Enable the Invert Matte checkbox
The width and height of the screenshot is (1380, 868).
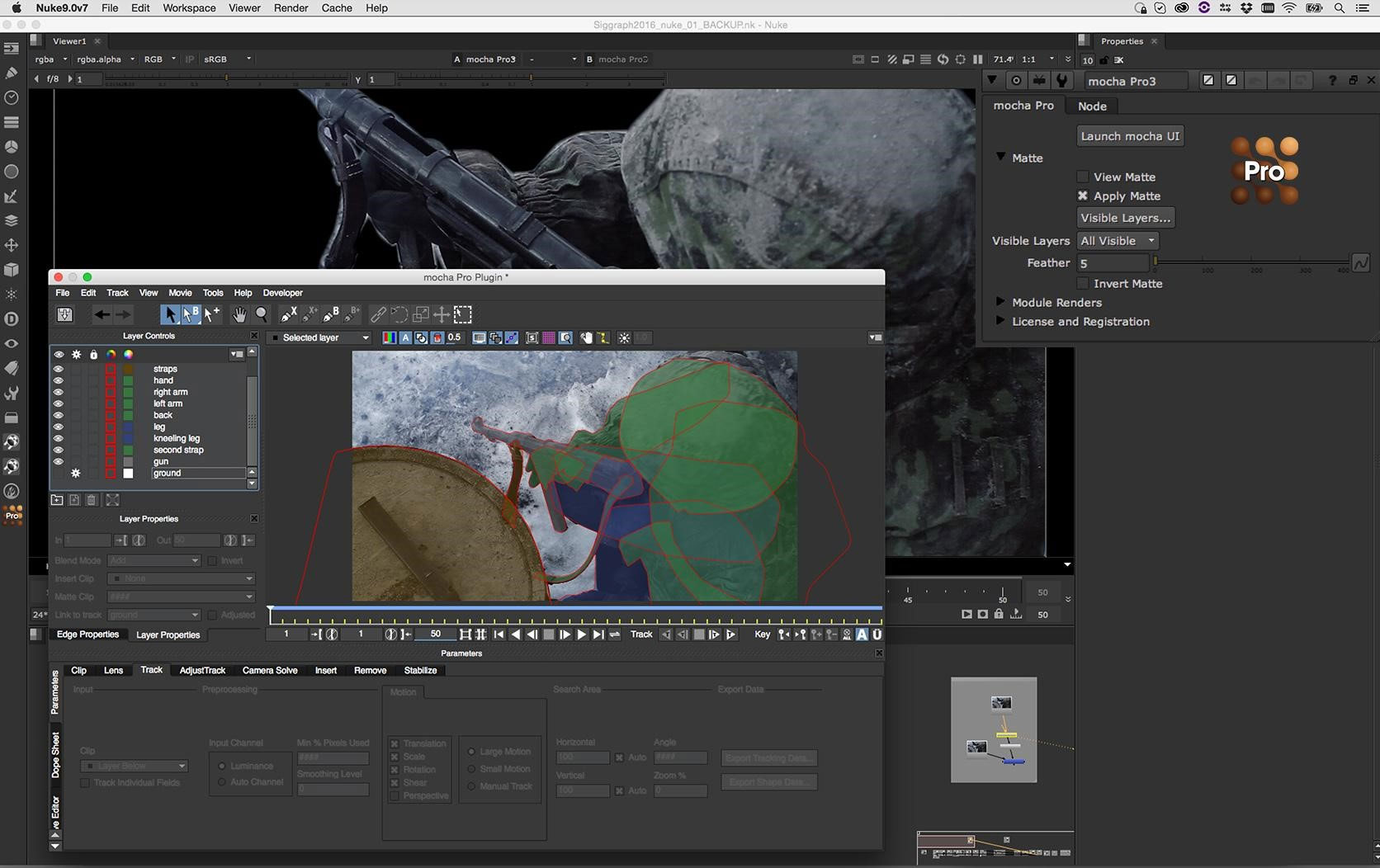pyautogui.click(x=1083, y=283)
